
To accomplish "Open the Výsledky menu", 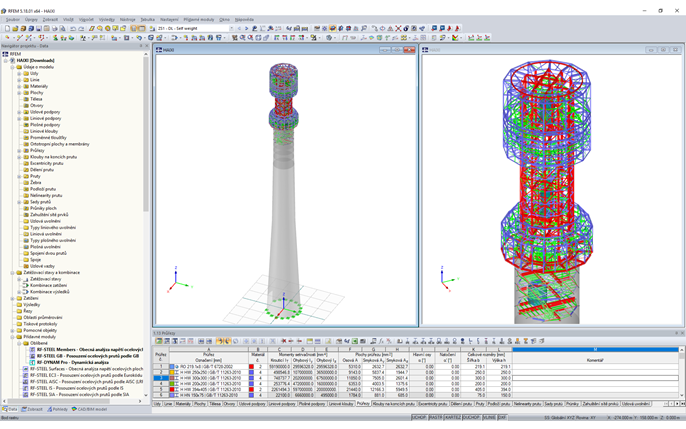I will click(x=106, y=20).
